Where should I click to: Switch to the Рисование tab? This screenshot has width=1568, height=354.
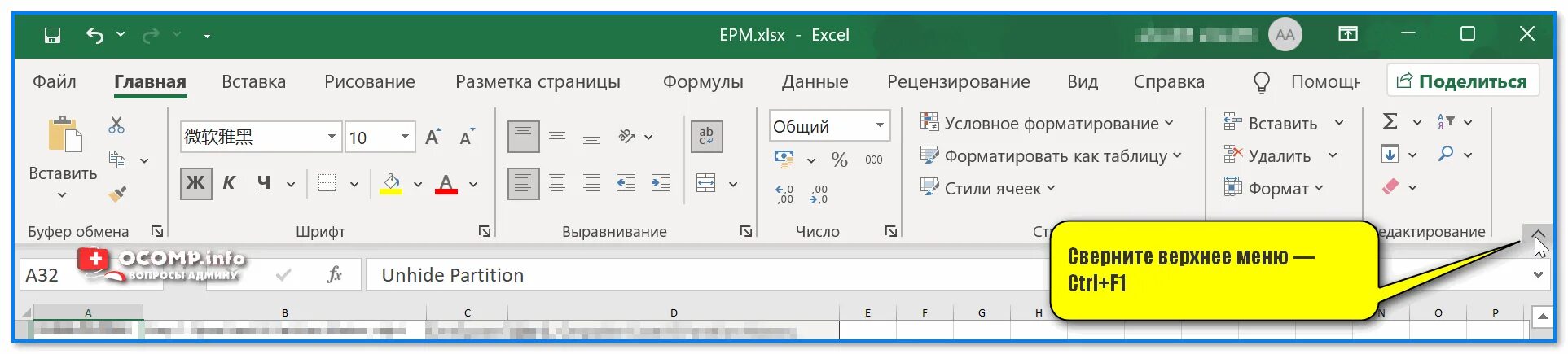point(370,82)
